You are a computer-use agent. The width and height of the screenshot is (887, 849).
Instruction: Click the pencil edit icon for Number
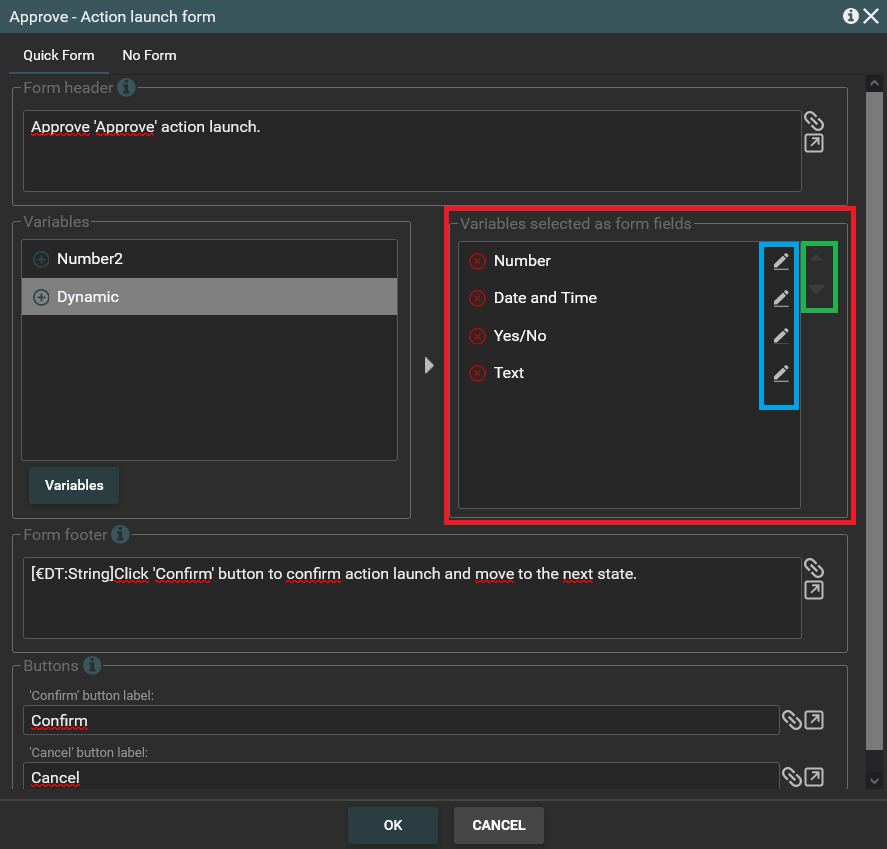tap(781, 261)
